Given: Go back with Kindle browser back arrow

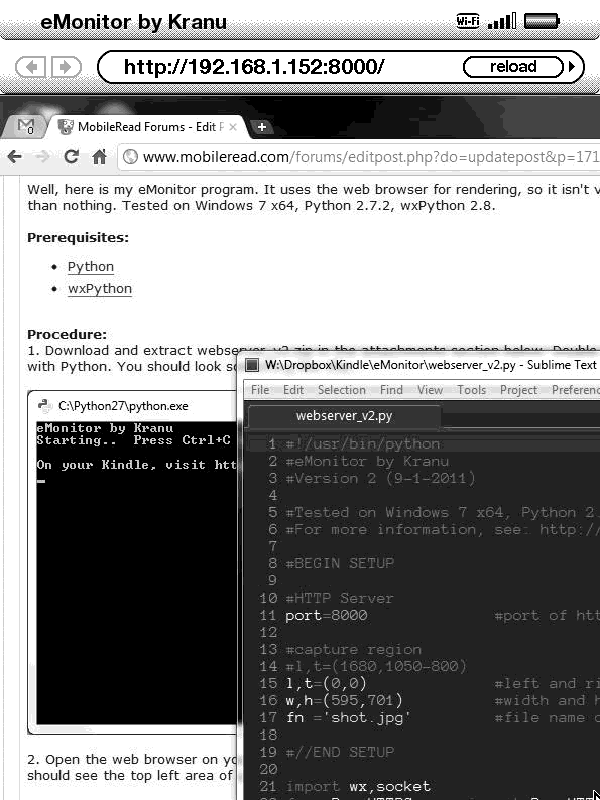Looking at the screenshot, I should pos(31,67).
